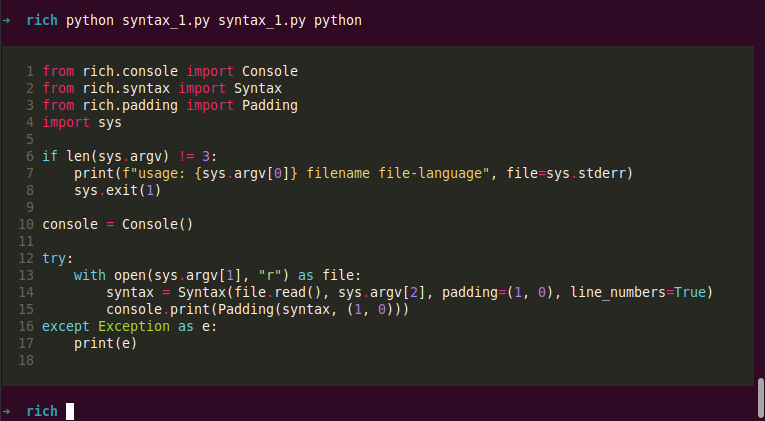This screenshot has width=765, height=421.
Task: Click 'console.print' on line 15
Action: click(158, 309)
